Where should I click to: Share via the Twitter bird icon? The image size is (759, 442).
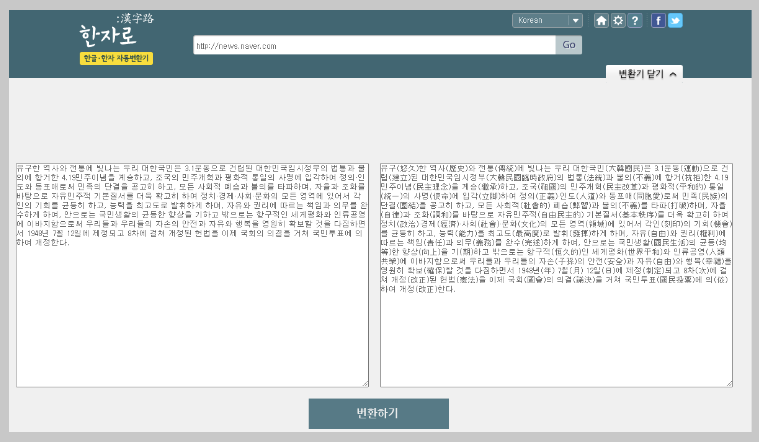click(x=675, y=20)
